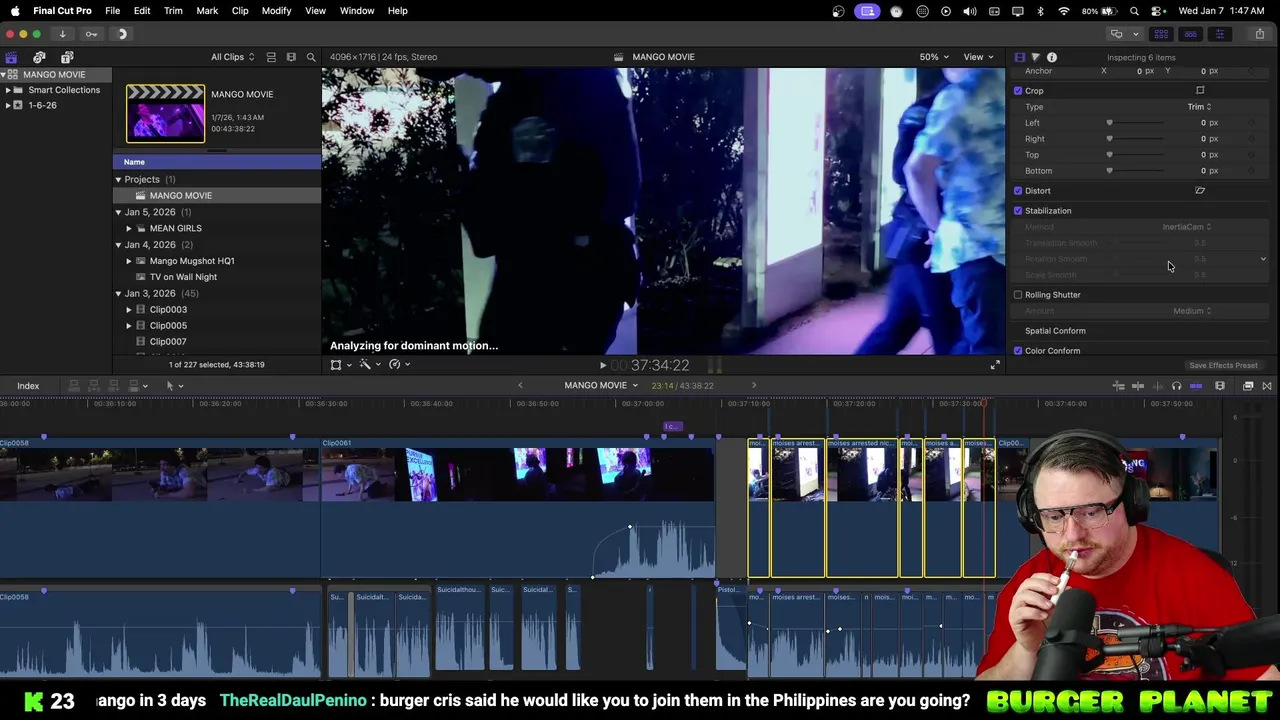Open the browser search magnifier
The height and width of the screenshot is (720, 1280).
[x=311, y=57]
